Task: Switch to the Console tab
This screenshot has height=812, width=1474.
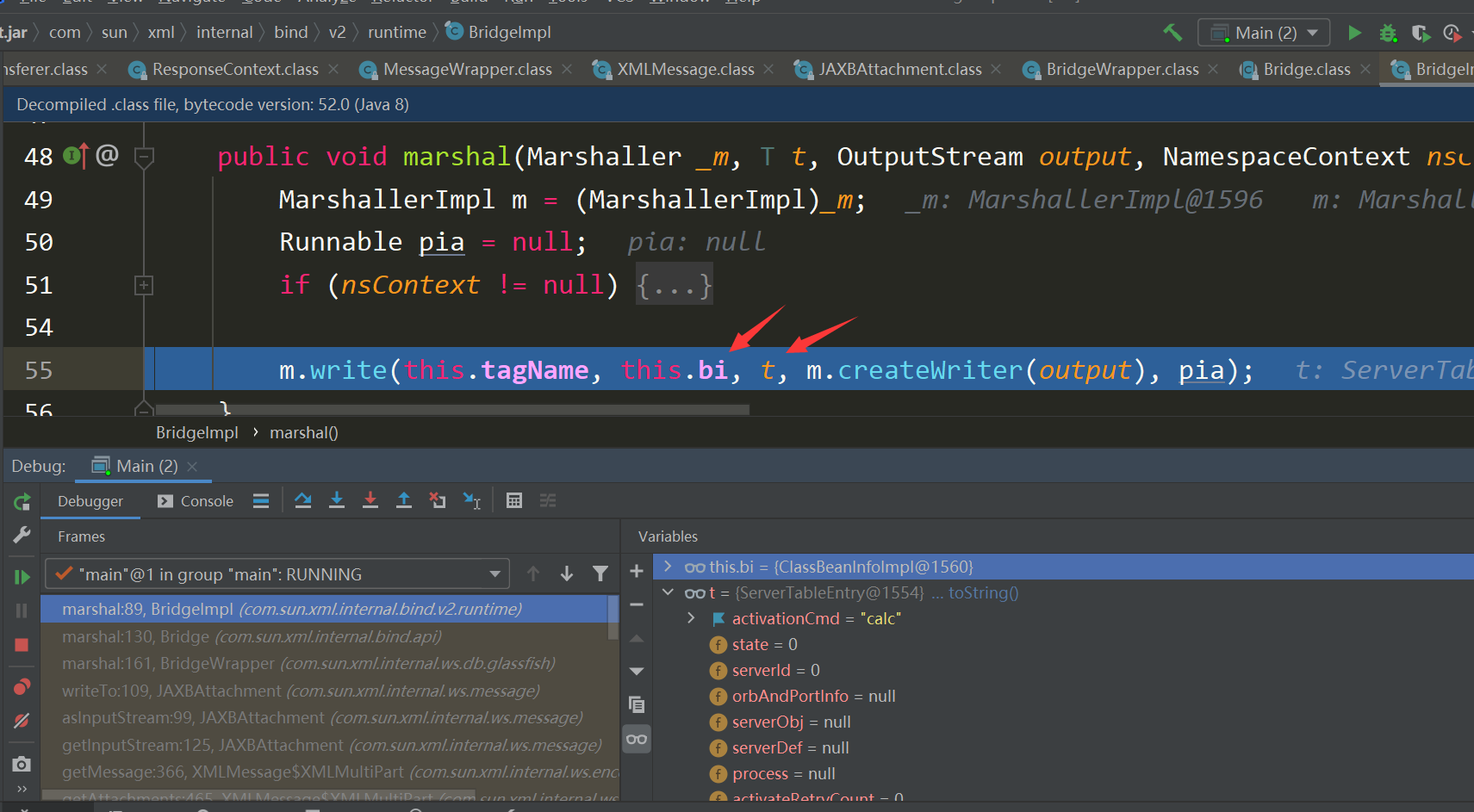Action: pos(205,500)
